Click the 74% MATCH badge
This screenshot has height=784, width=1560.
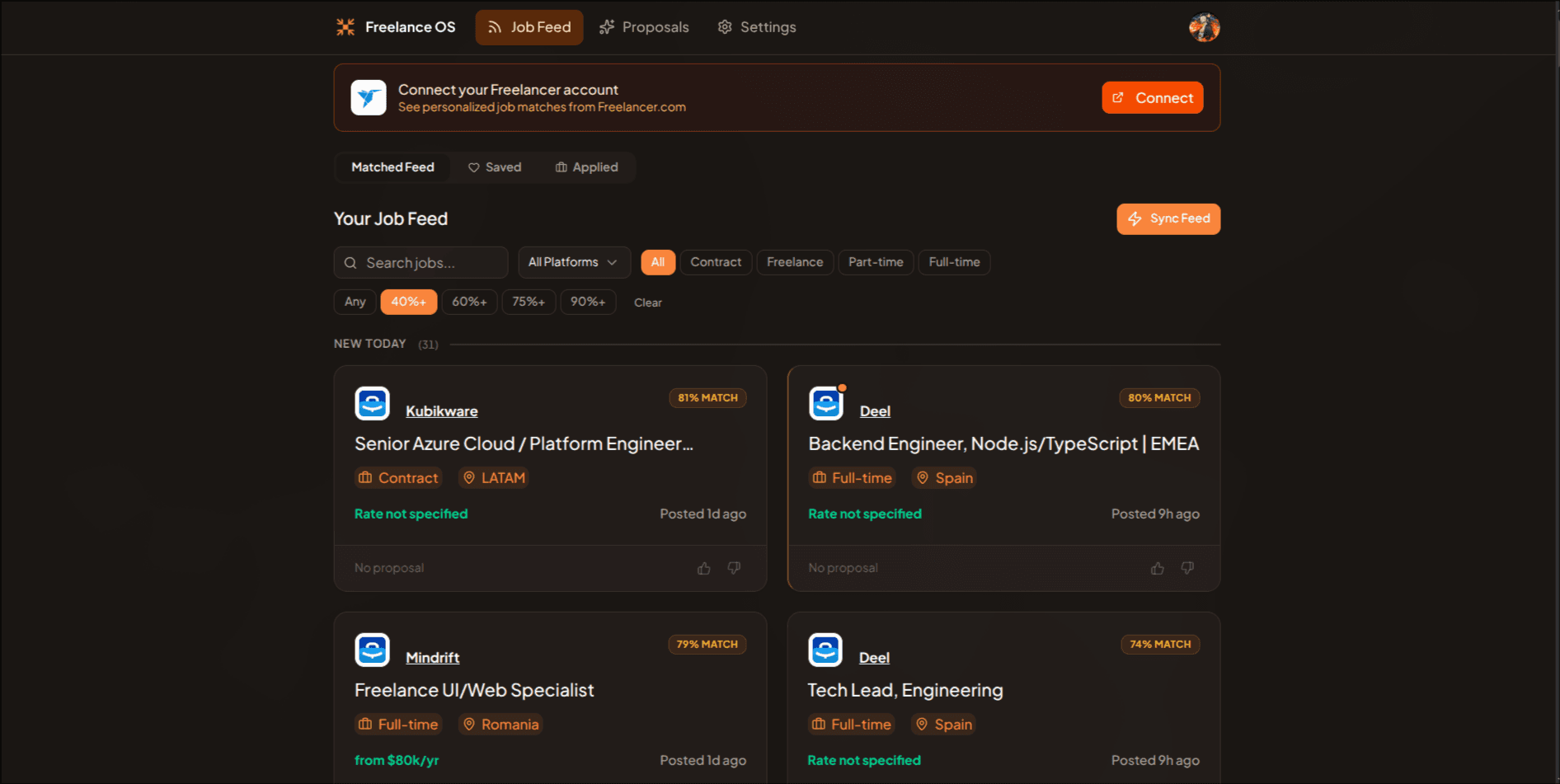click(x=1160, y=644)
